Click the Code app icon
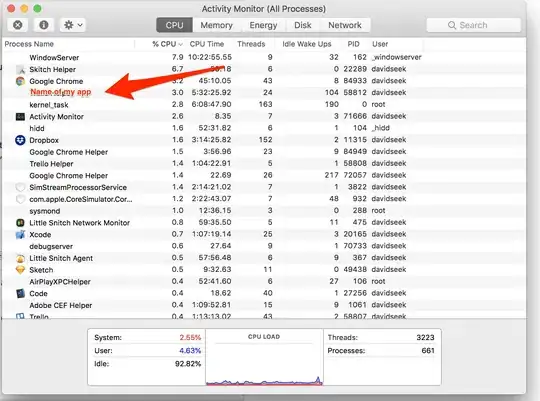 click(20, 294)
